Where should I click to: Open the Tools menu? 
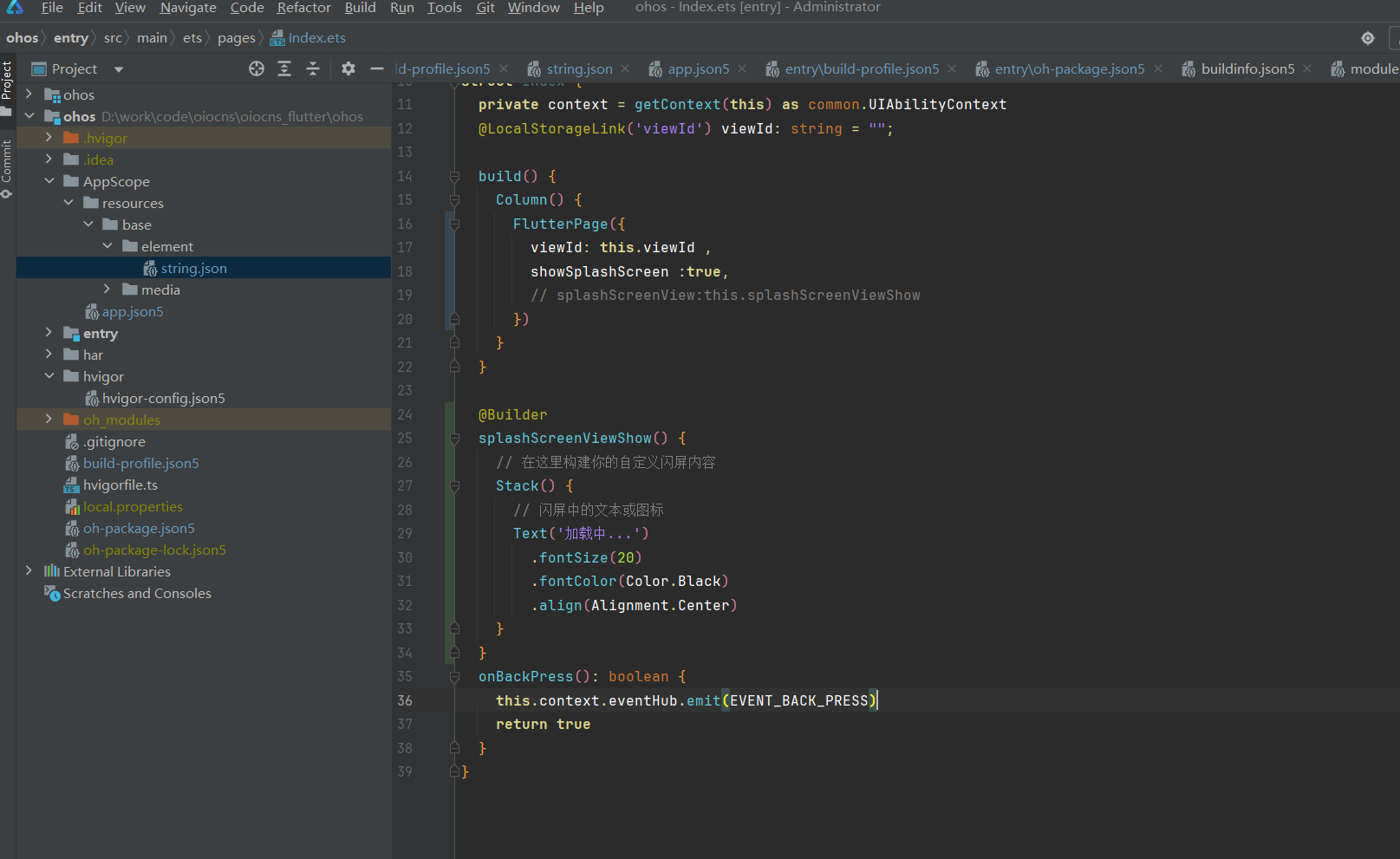445,8
